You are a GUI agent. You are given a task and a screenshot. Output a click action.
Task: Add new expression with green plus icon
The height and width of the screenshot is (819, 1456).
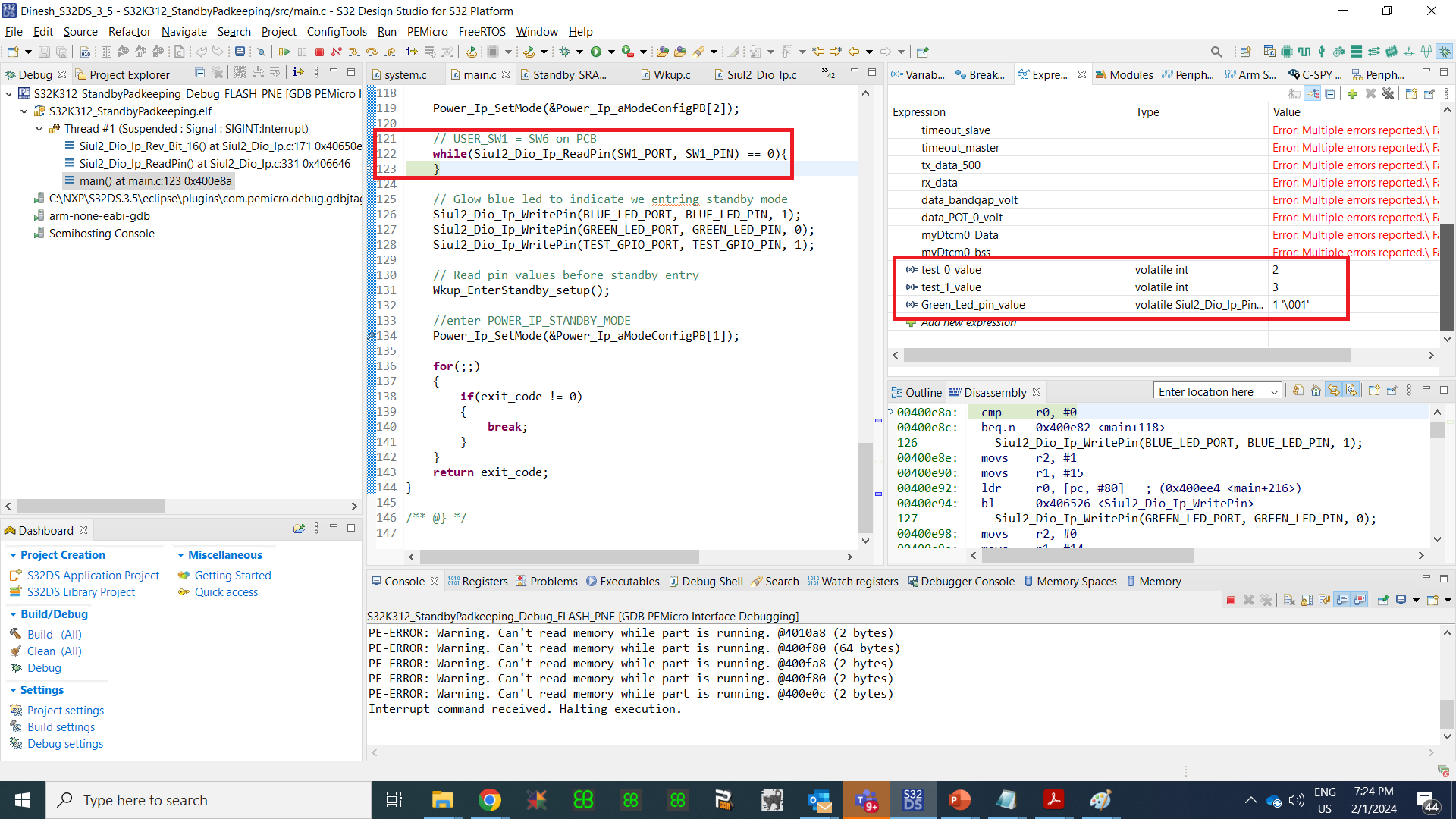tap(1352, 94)
